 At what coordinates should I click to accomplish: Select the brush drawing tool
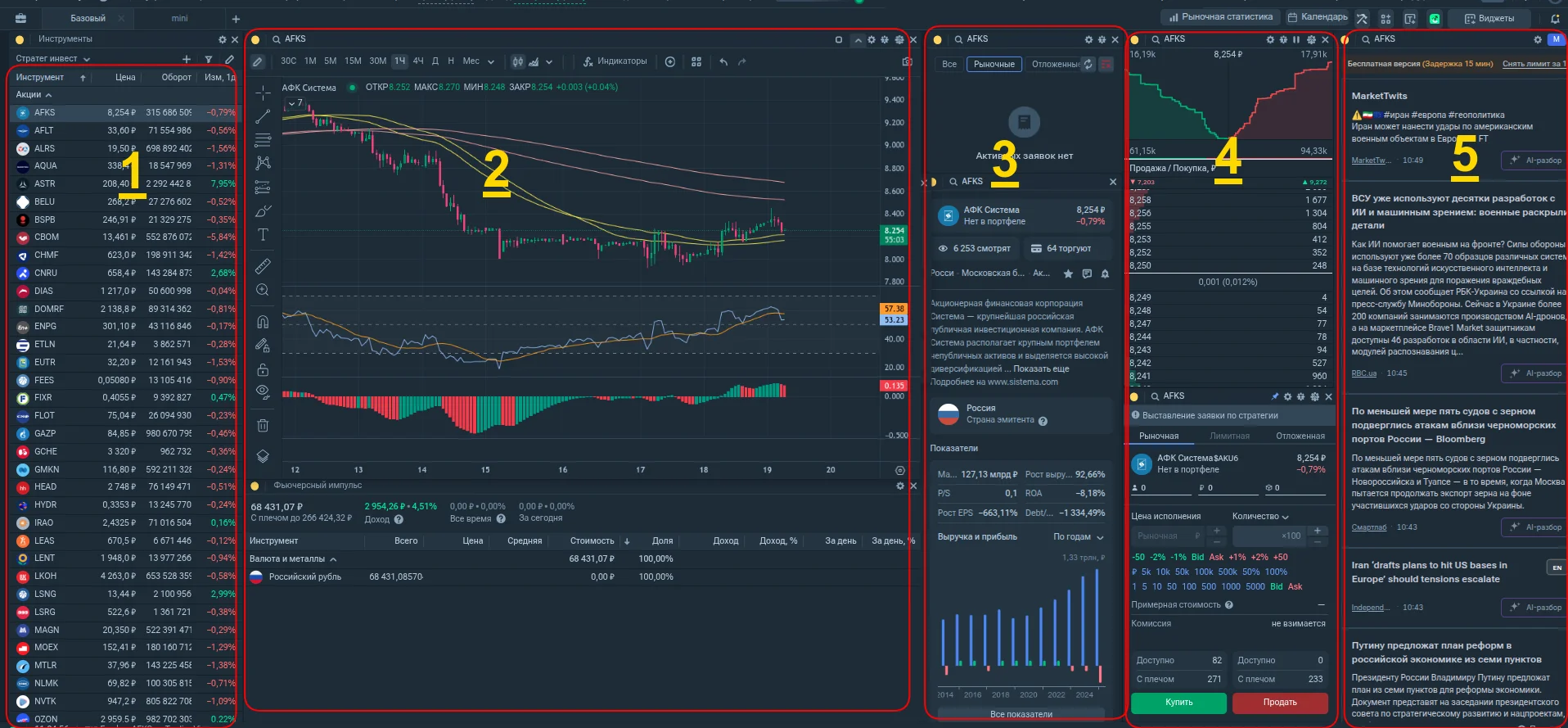point(263,211)
